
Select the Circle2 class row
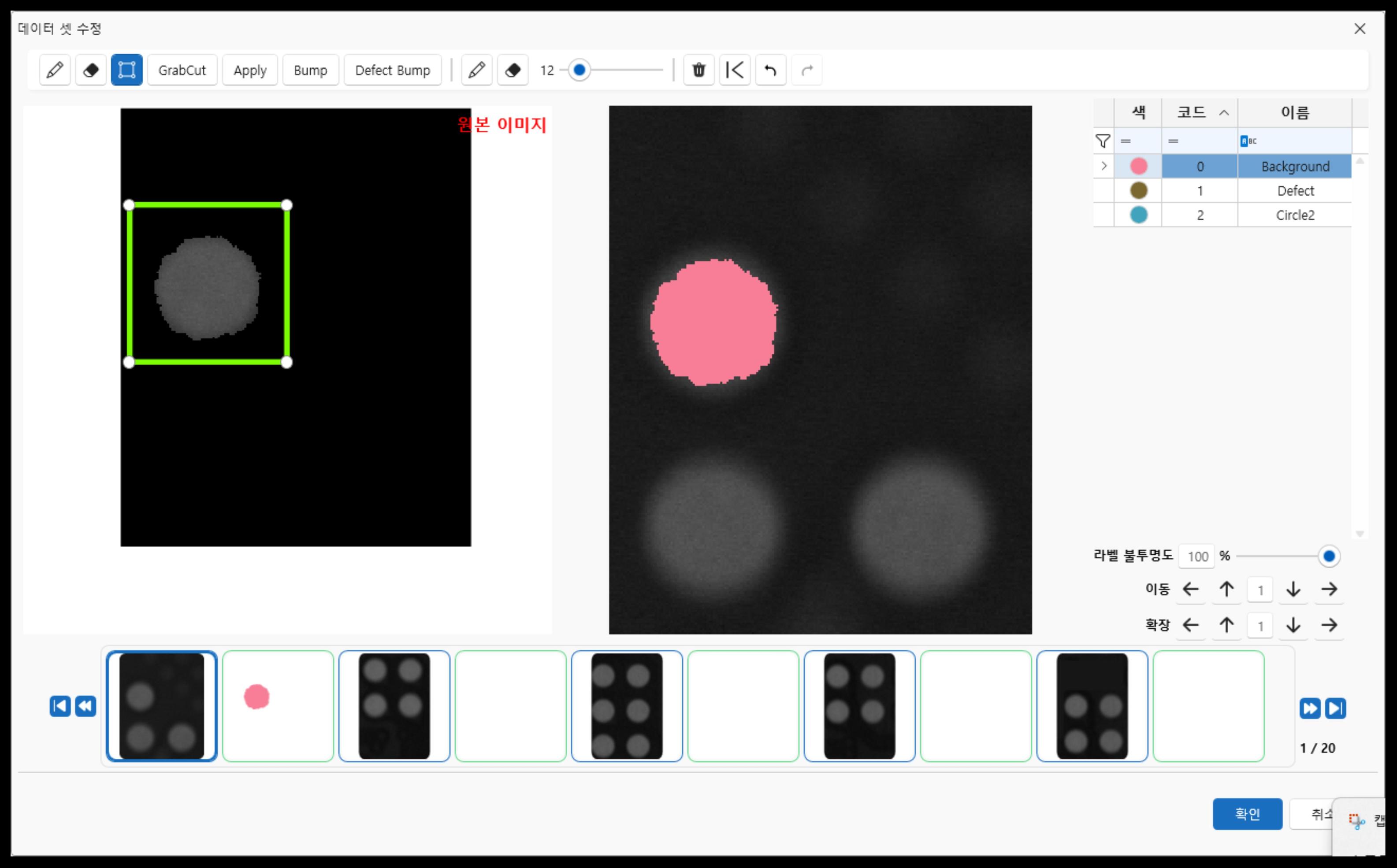coord(1295,215)
